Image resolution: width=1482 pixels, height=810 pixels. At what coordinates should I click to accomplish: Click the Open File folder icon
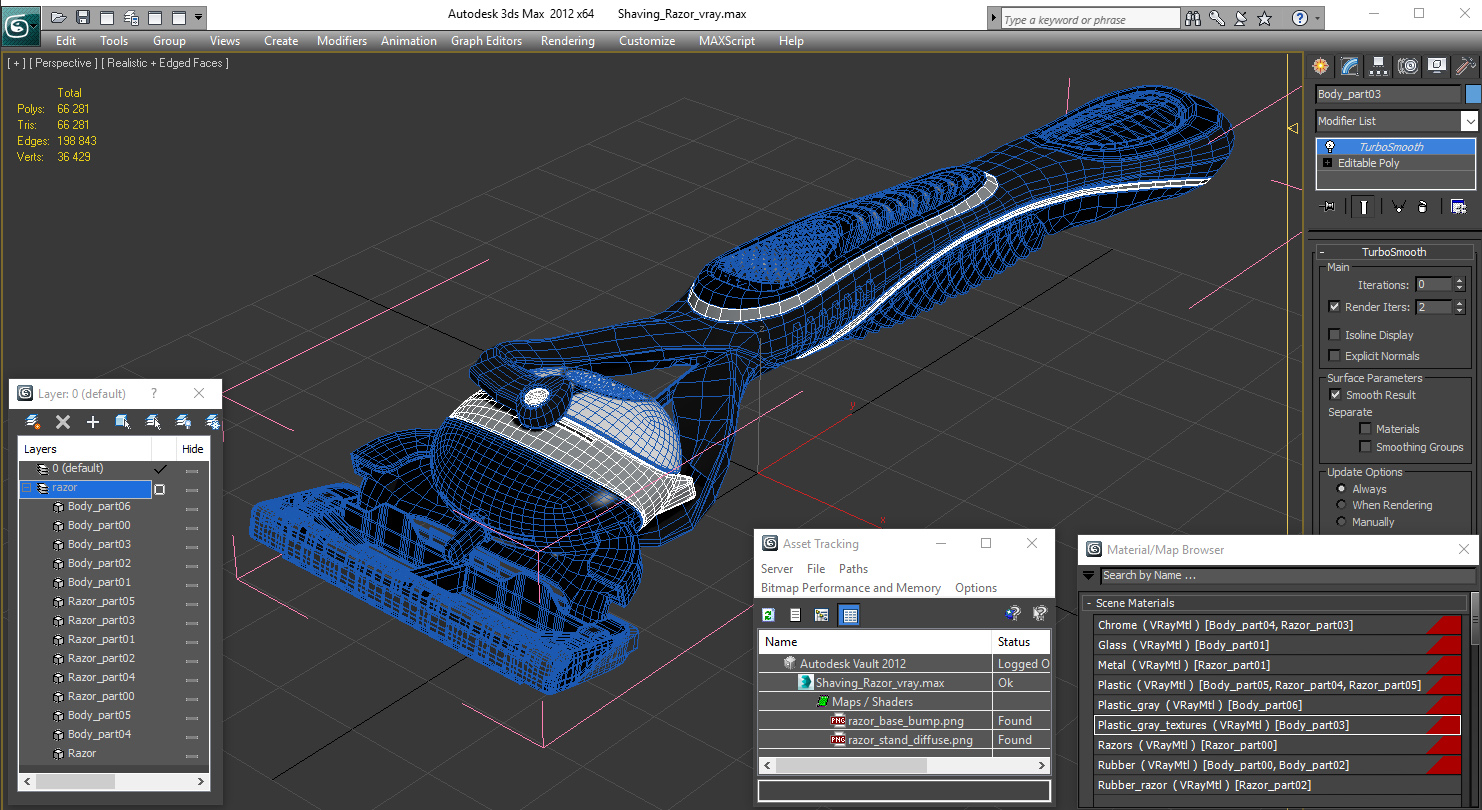59,17
